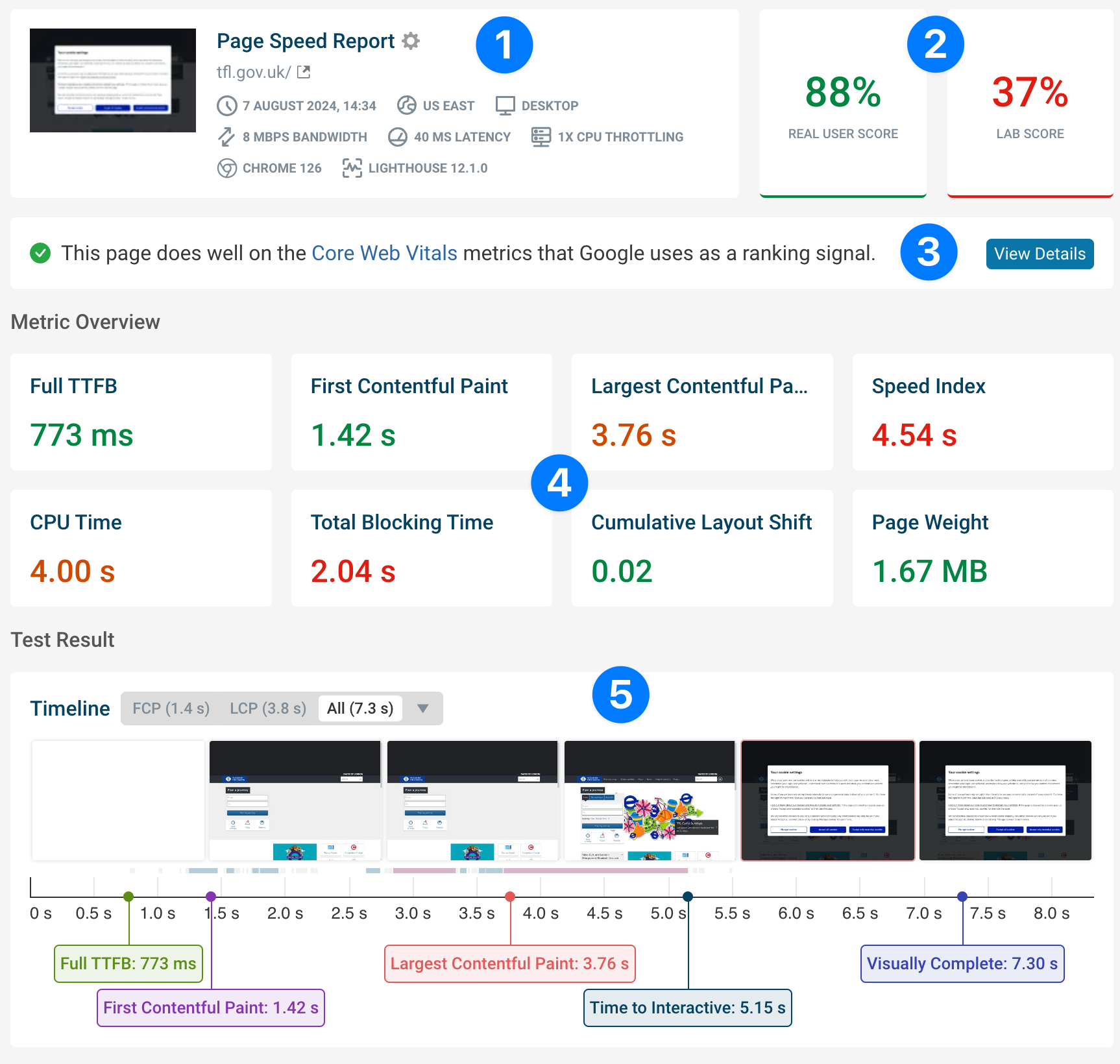1120x1064 pixels.
Task: Open the CPU Time metric card
Action: point(141,548)
